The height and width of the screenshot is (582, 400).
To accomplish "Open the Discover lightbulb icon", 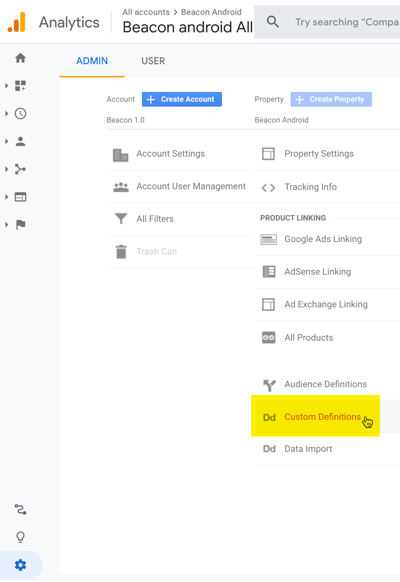I will click(x=20, y=537).
